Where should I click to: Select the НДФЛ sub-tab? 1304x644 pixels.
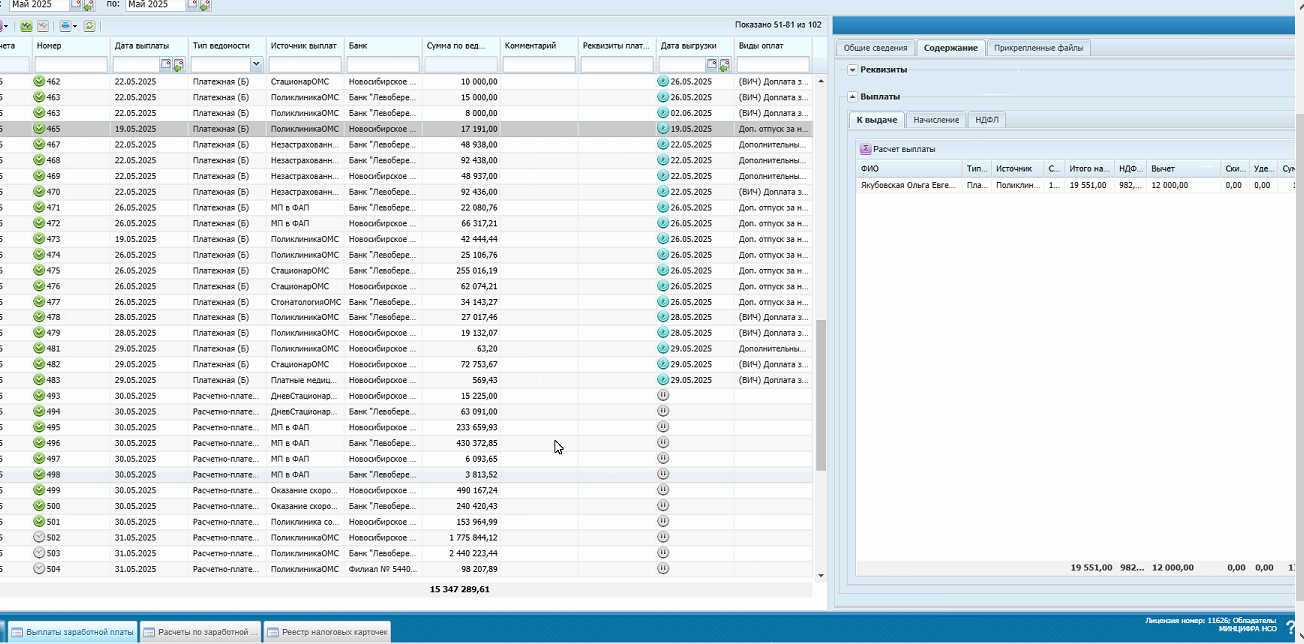click(987, 120)
